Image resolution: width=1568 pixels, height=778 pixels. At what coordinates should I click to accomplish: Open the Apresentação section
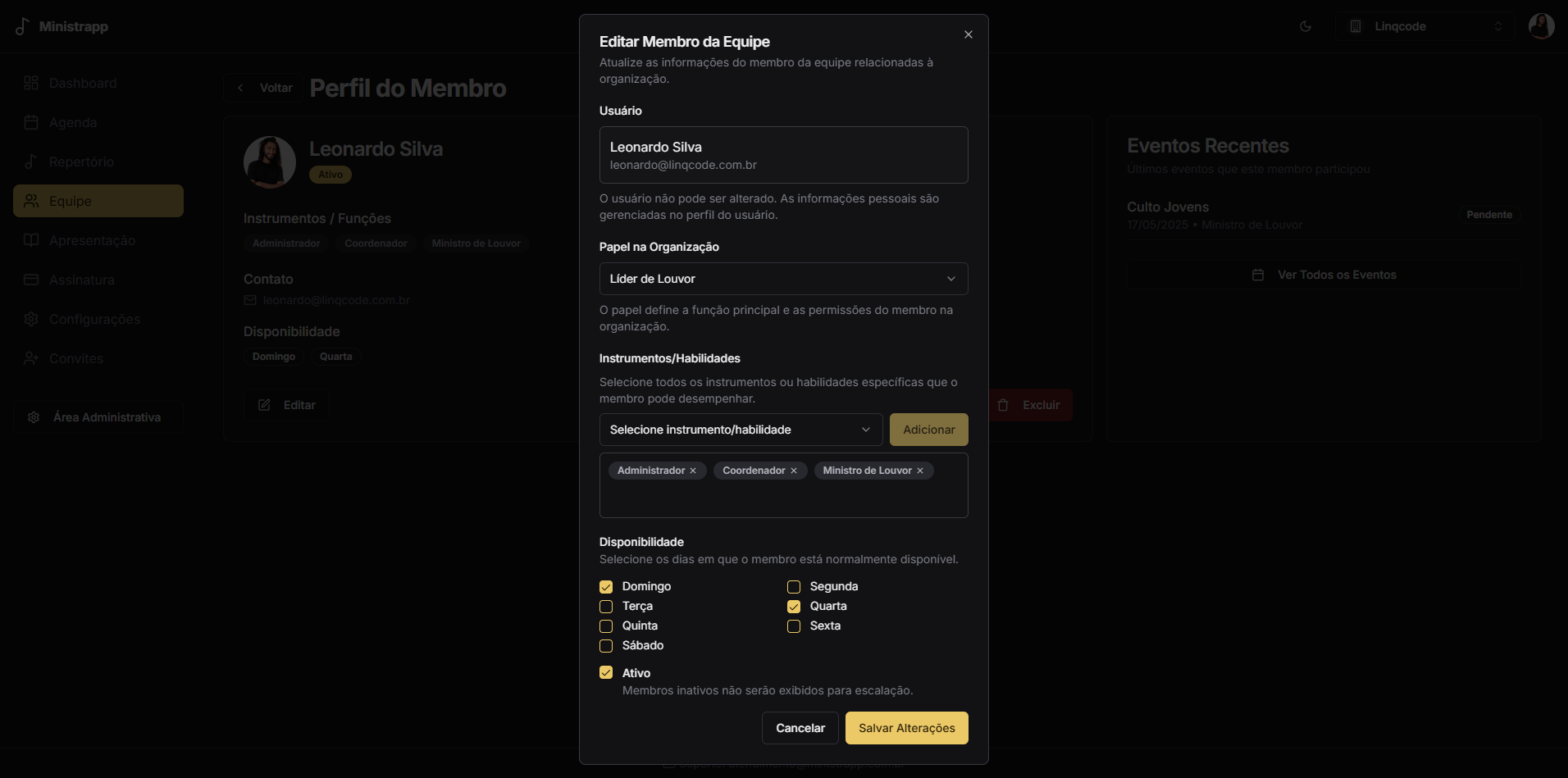(x=92, y=240)
